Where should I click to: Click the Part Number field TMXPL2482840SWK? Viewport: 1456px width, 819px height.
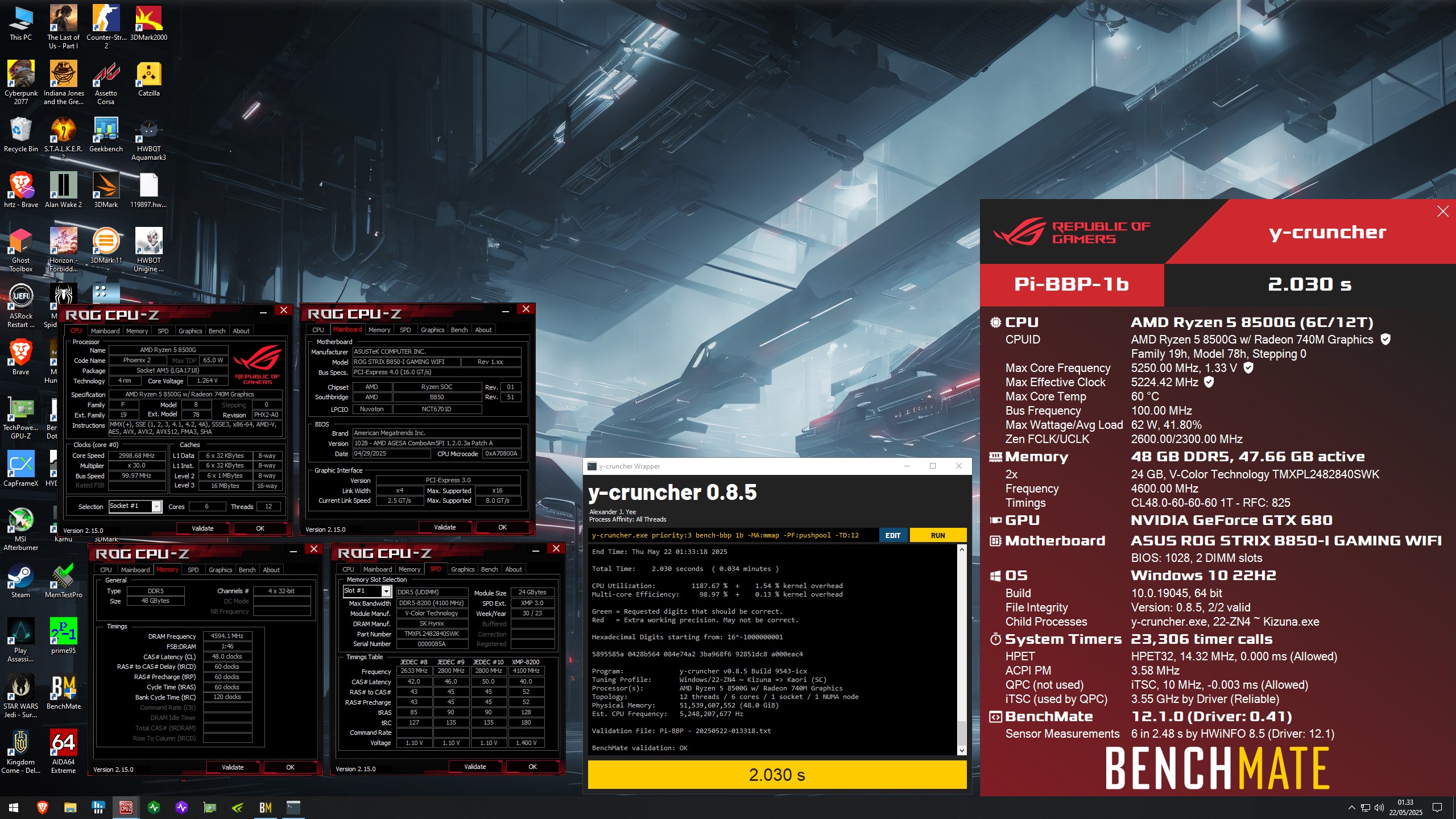click(432, 634)
